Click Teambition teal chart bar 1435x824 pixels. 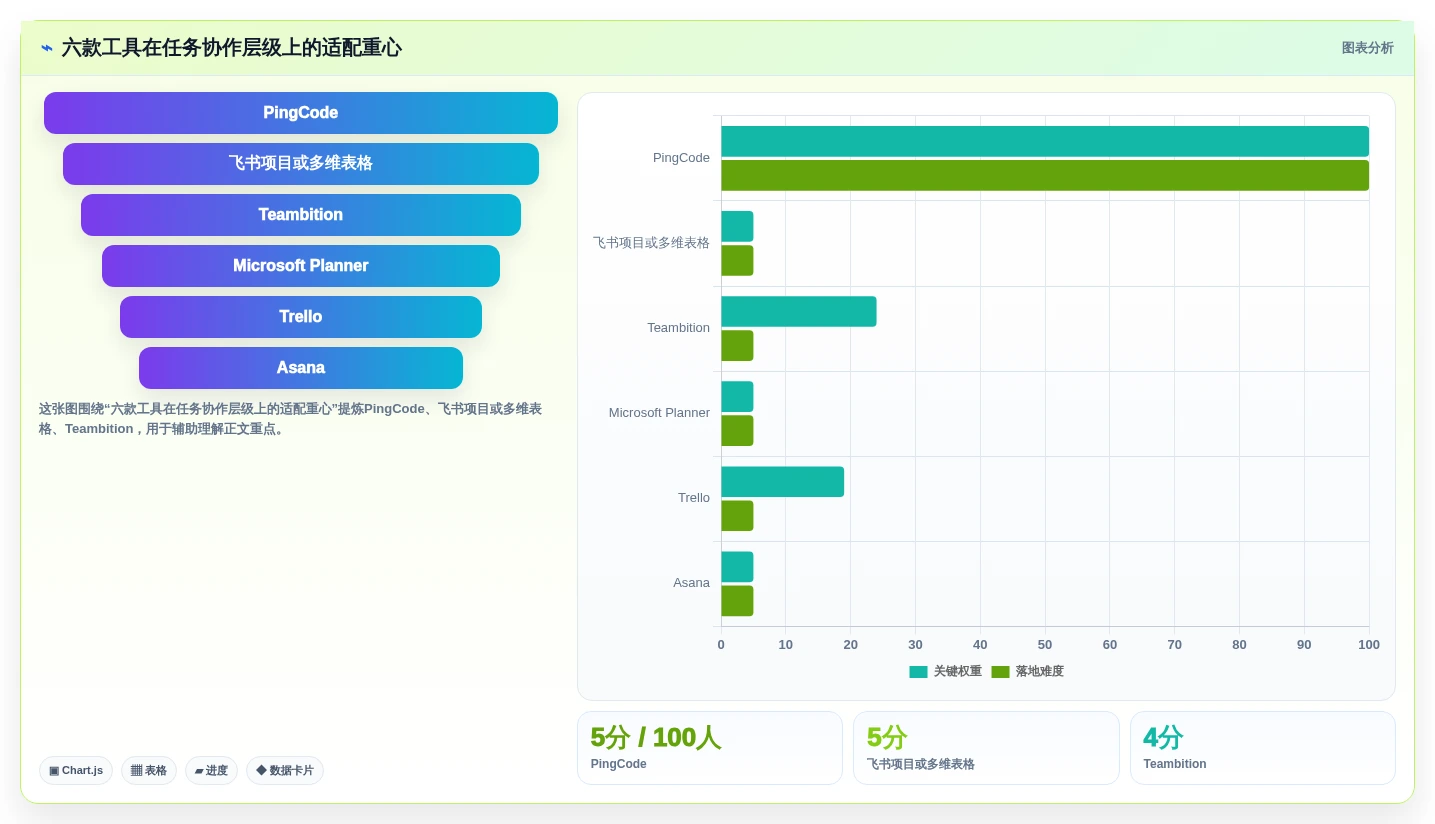tap(799, 311)
